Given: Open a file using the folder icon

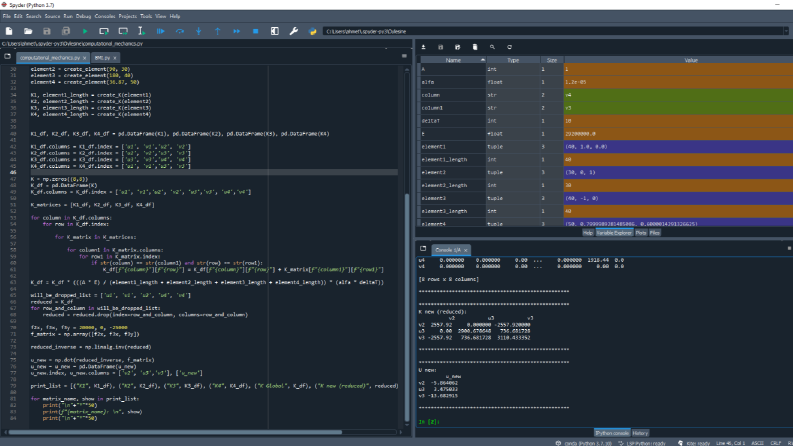Looking at the screenshot, I should click(28, 31).
